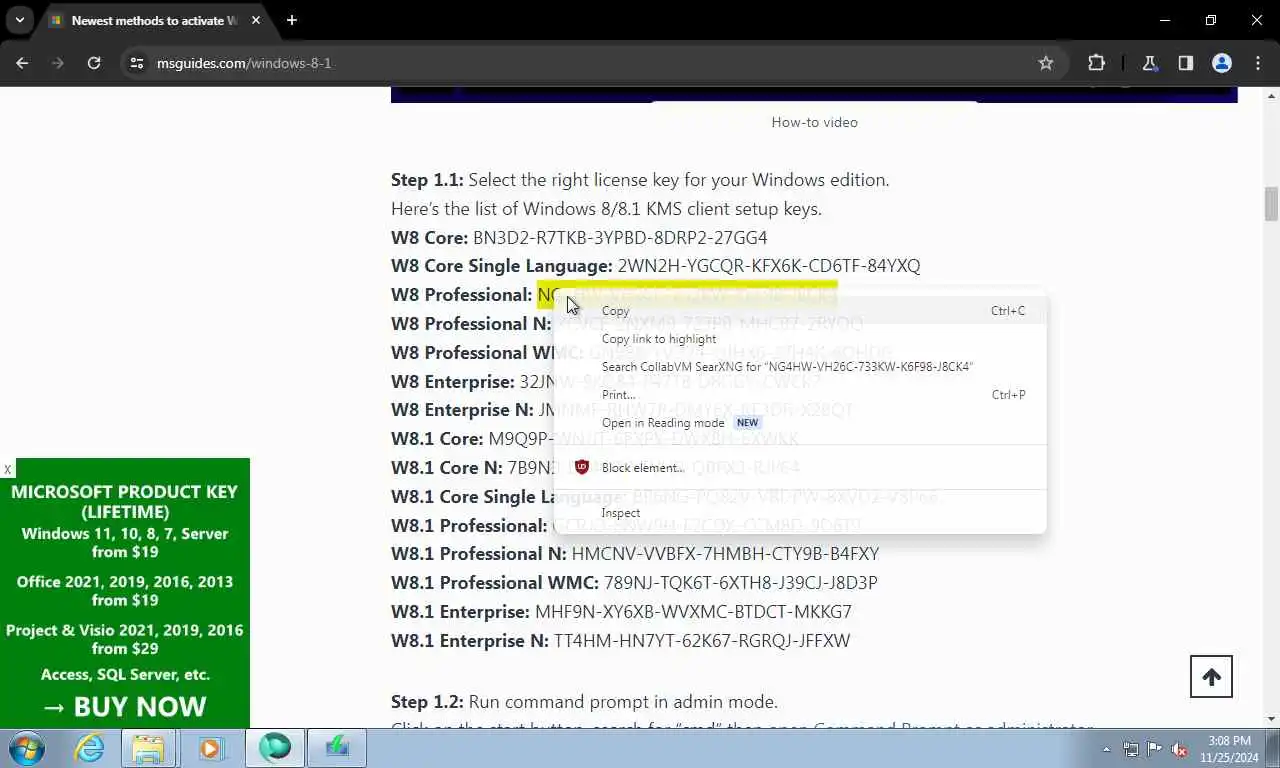
Task: Open the Extensions puzzle icon
Action: coord(1096,63)
